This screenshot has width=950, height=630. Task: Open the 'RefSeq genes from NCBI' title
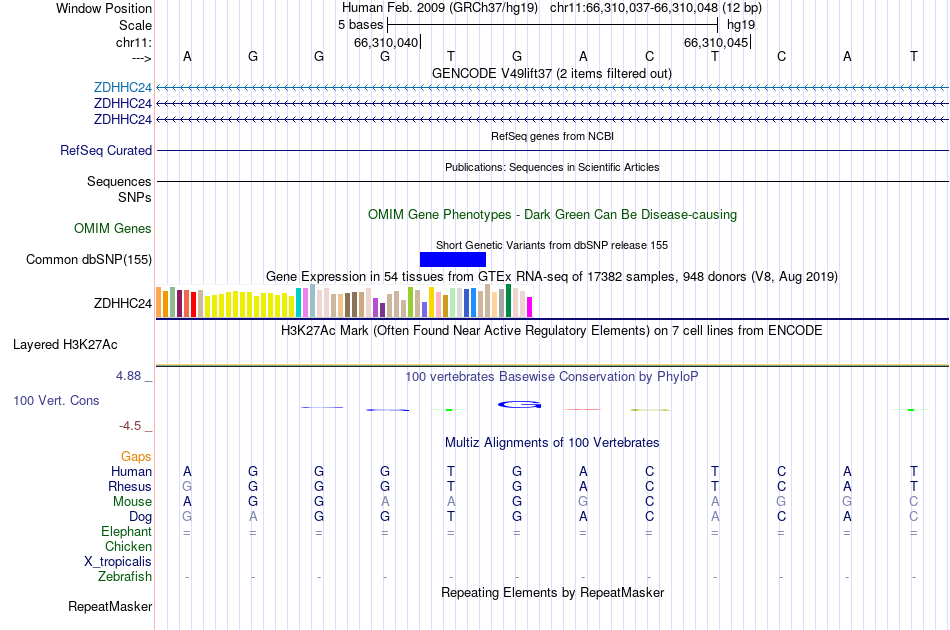point(552,136)
